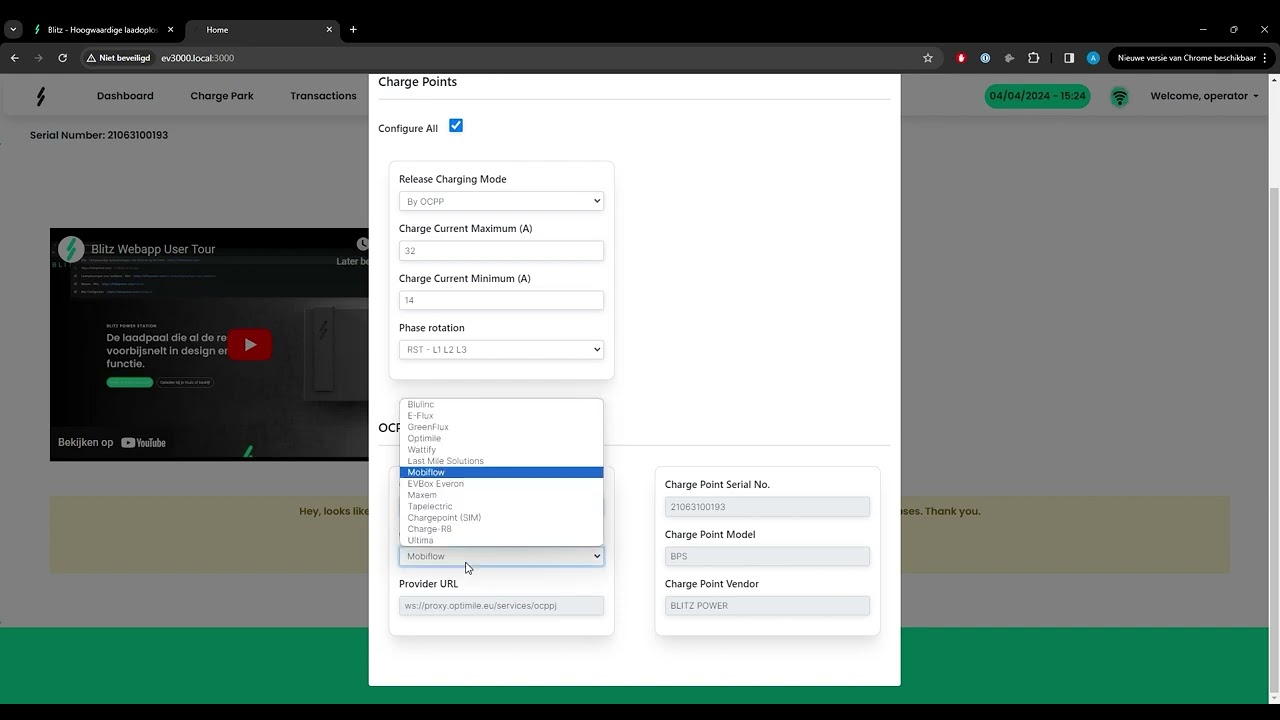Click Serial Number: 21063100193 text
The image size is (1280, 720).
(99, 135)
